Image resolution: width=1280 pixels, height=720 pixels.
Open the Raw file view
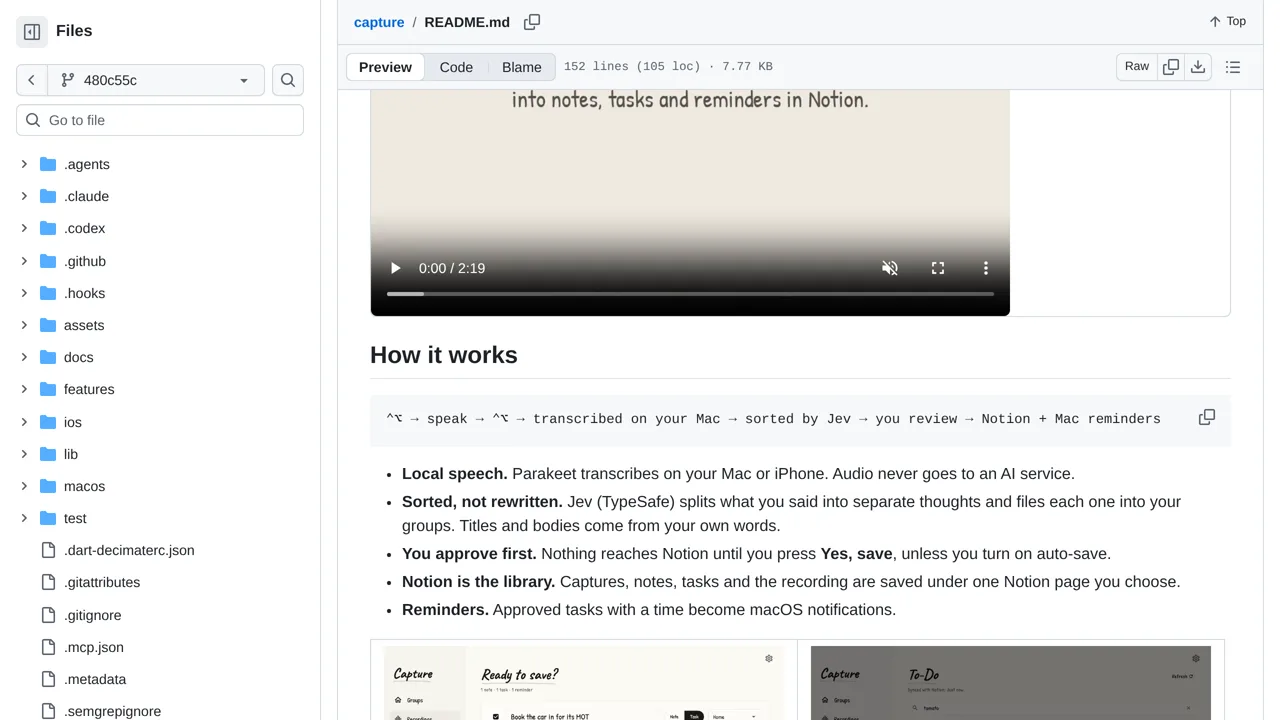click(1137, 66)
